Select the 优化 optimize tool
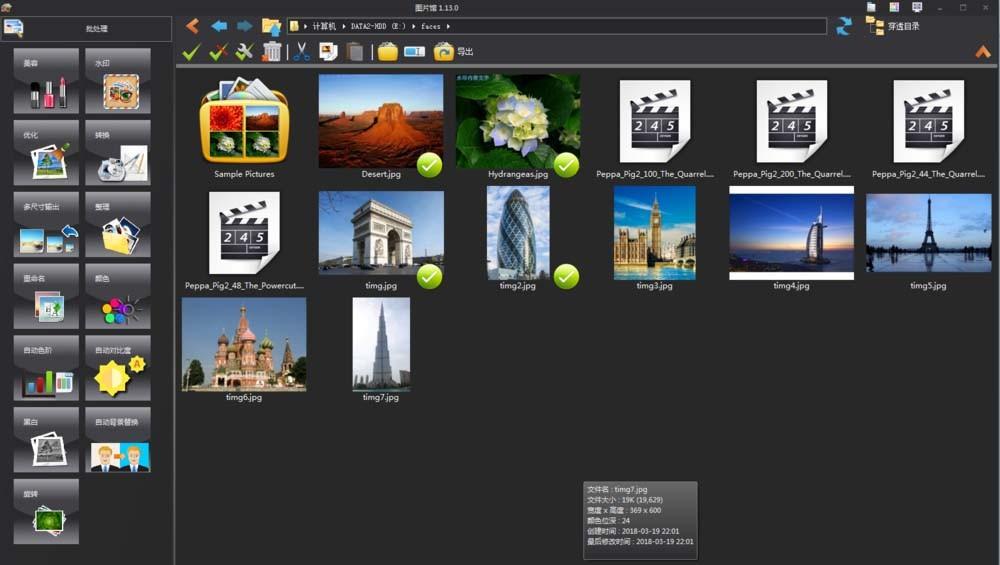Image resolution: width=1000 pixels, height=565 pixels. click(x=46, y=154)
